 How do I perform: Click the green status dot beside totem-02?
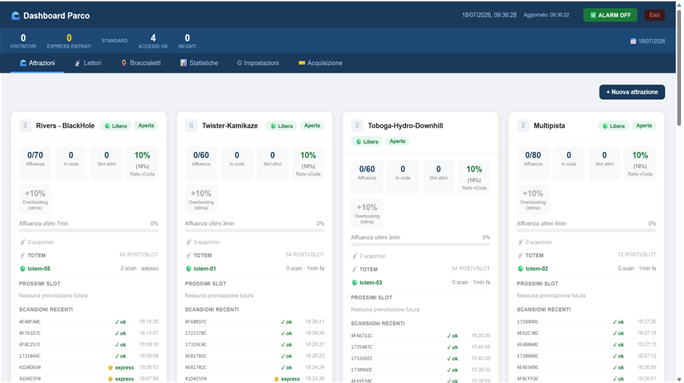point(520,269)
